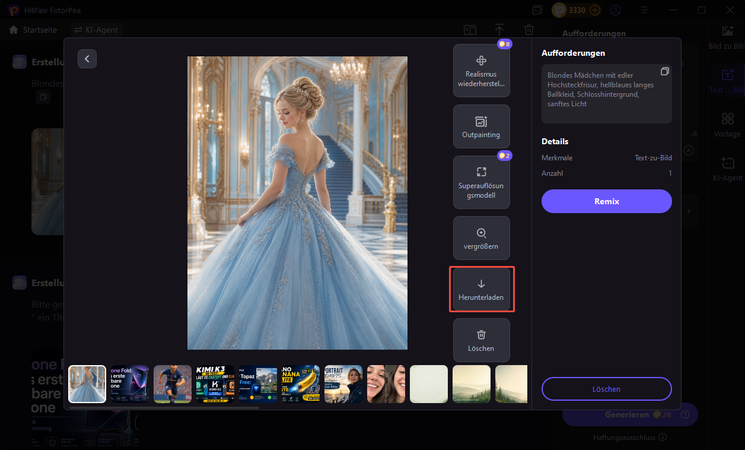Click the horizontal scrollbar under thumbnails
Image resolution: width=745 pixels, height=450 pixels.
click(164, 407)
